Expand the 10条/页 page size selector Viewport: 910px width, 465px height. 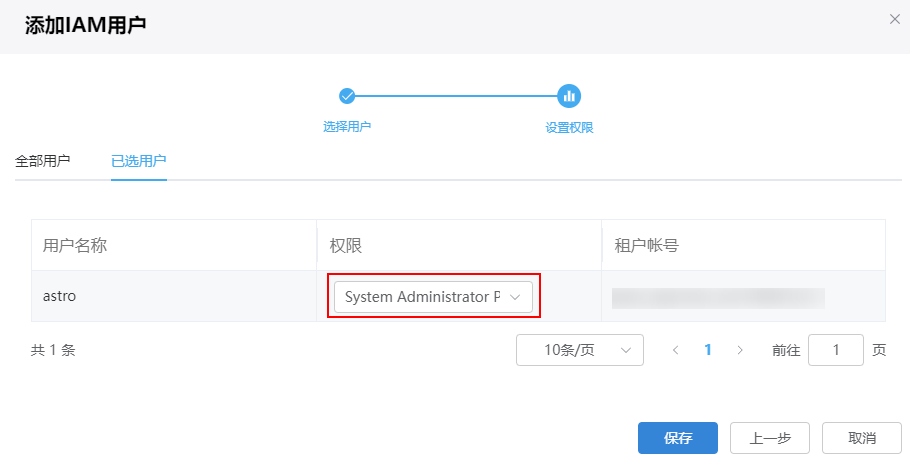click(579, 350)
